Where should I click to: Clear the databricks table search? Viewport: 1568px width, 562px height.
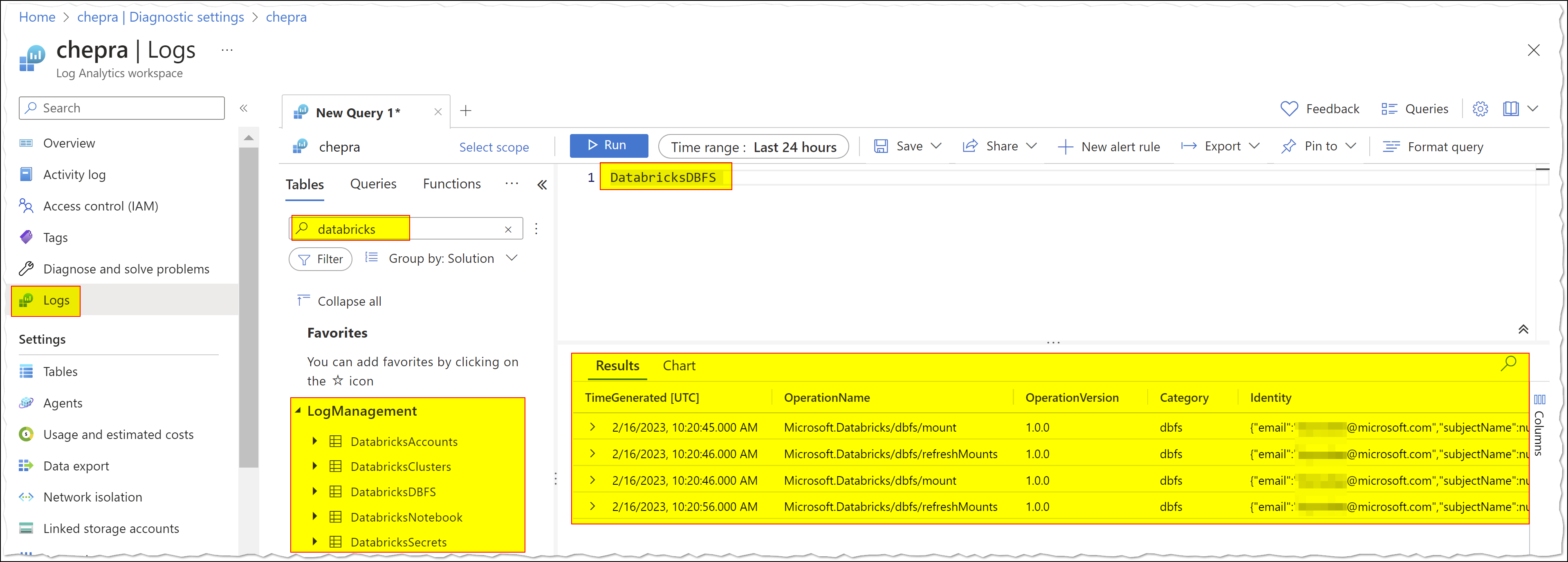[x=508, y=229]
